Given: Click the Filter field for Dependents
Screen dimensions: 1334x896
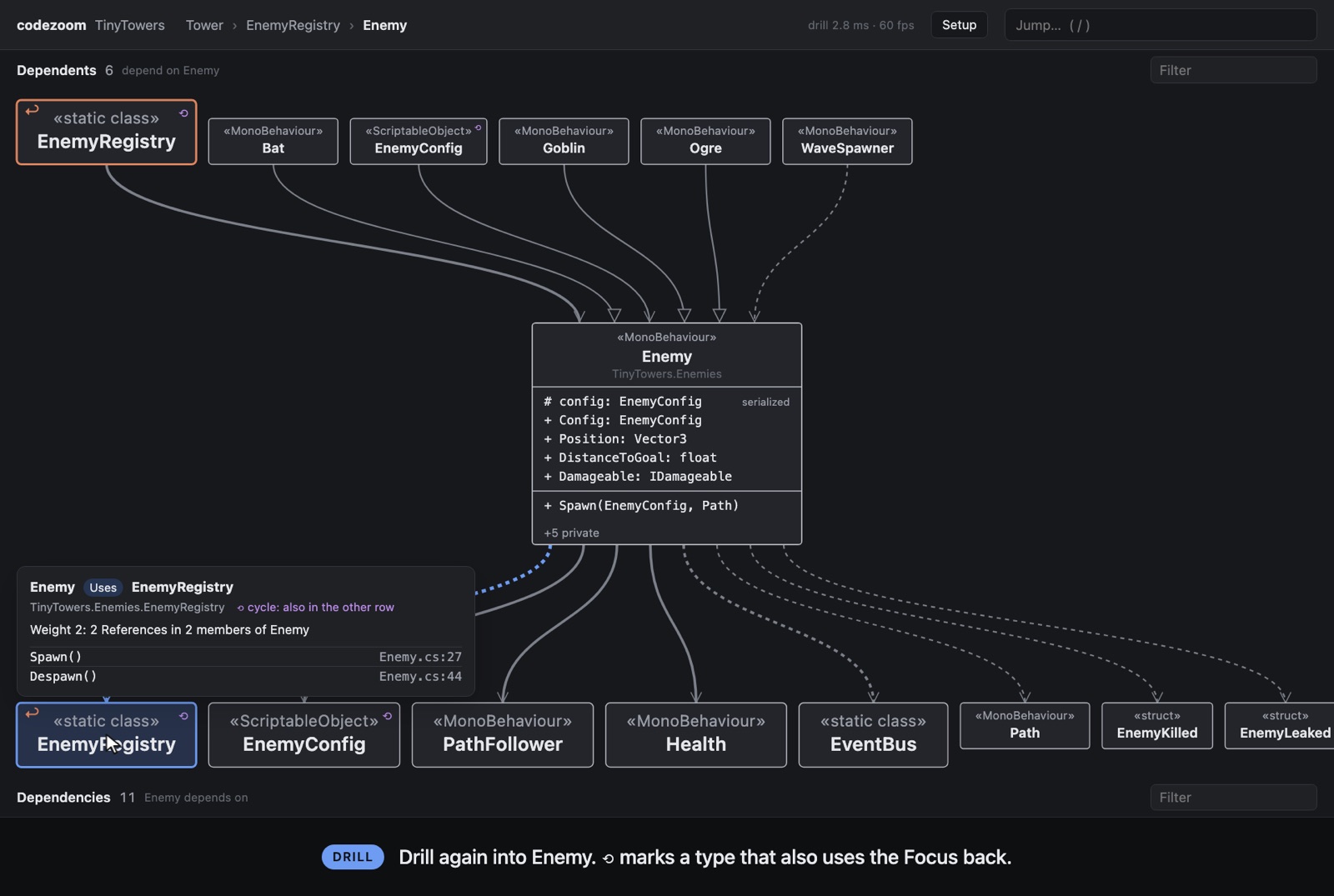Looking at the screenshot, I should 1233,70.
